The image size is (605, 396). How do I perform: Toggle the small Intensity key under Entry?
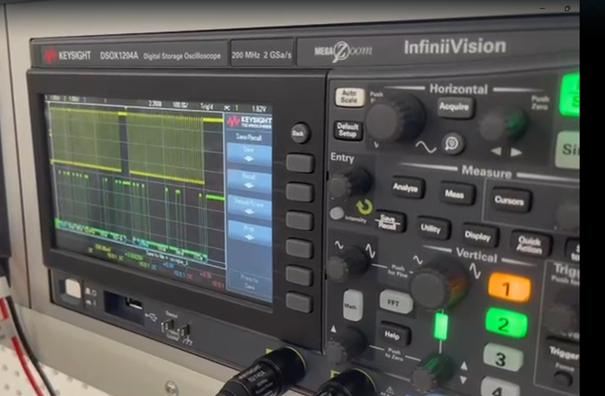[x=336, y=213]
